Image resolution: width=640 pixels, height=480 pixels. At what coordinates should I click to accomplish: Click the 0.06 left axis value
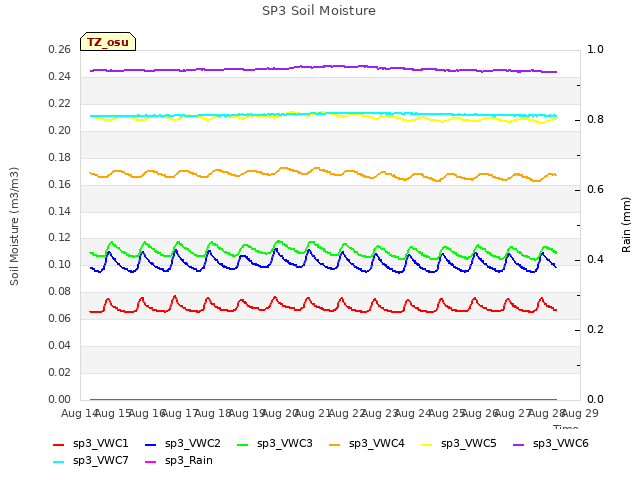pyautogui.click(x=60, y=318)
